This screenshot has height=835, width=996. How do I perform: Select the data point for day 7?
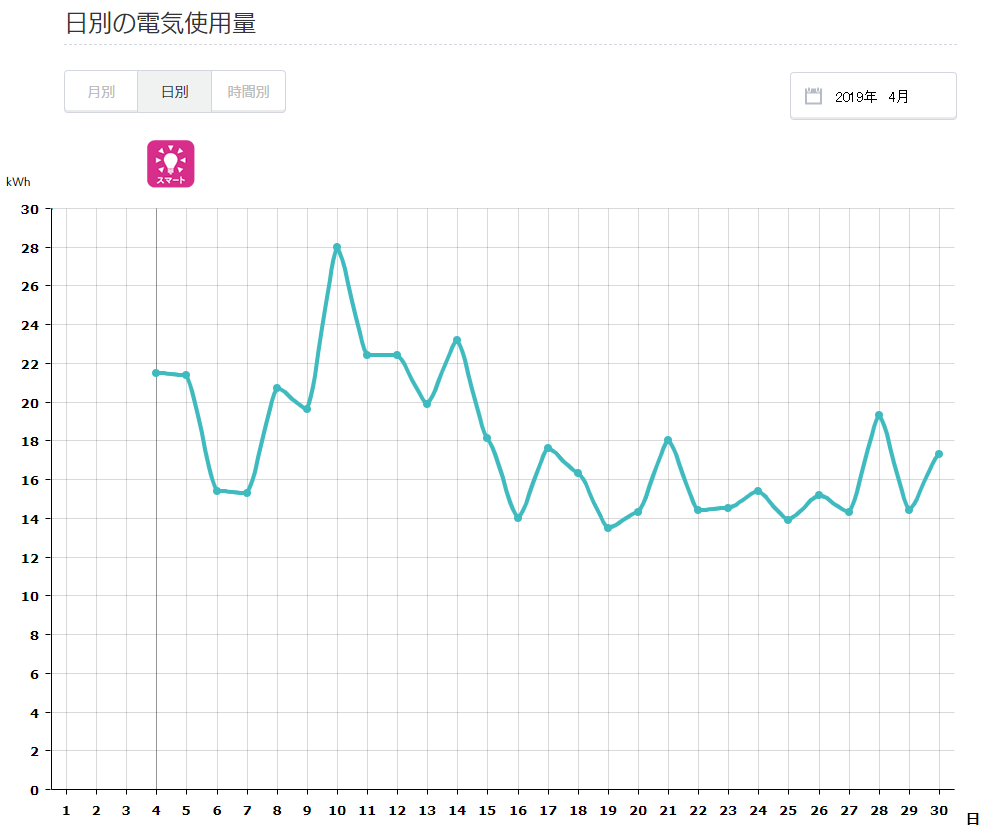point(247,493)
